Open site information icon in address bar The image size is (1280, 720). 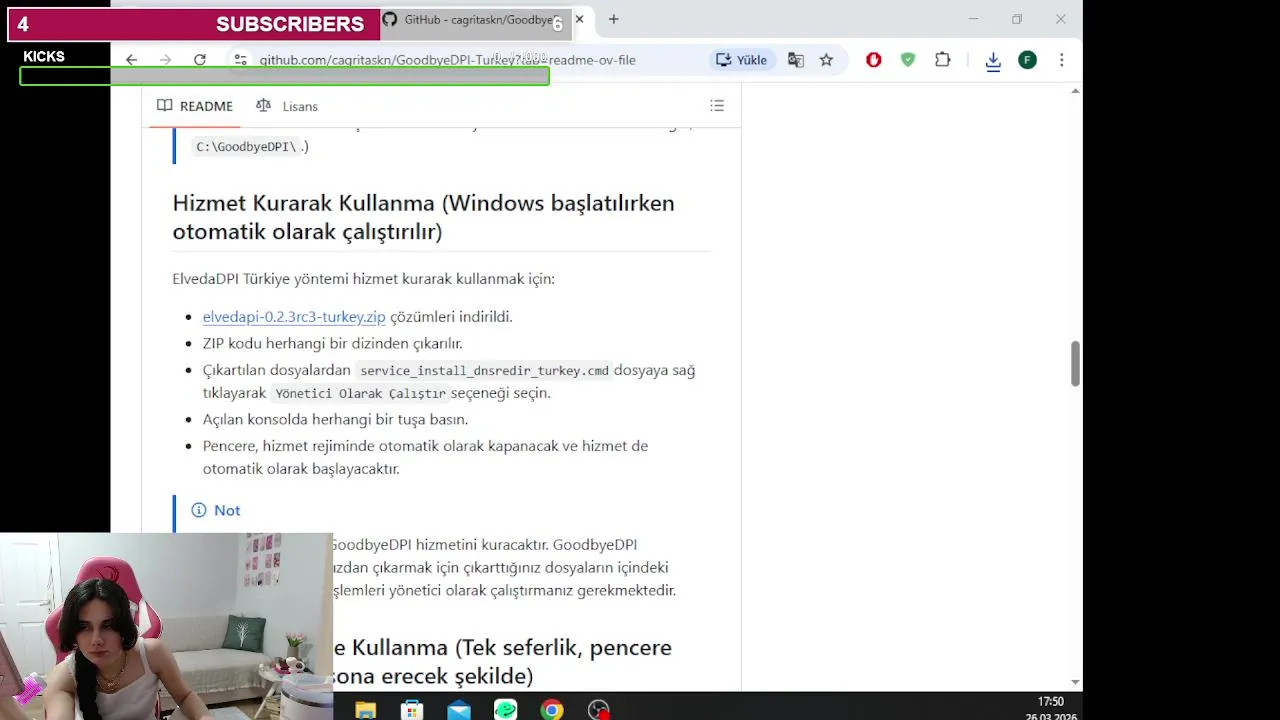(240, 60)
